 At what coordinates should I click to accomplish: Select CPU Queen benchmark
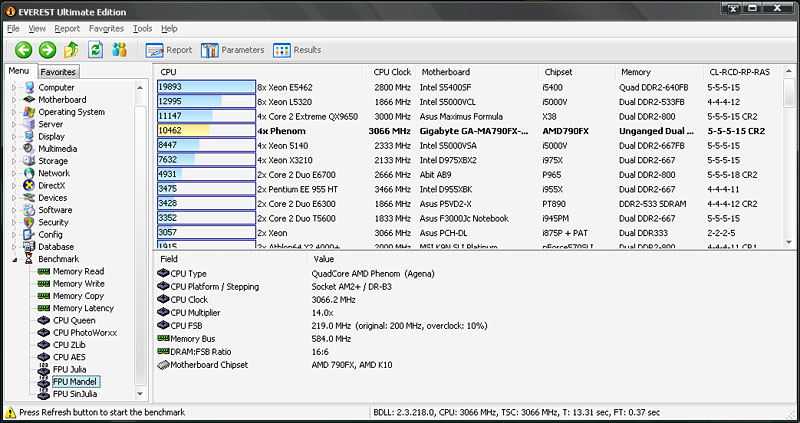pos(74,320)
